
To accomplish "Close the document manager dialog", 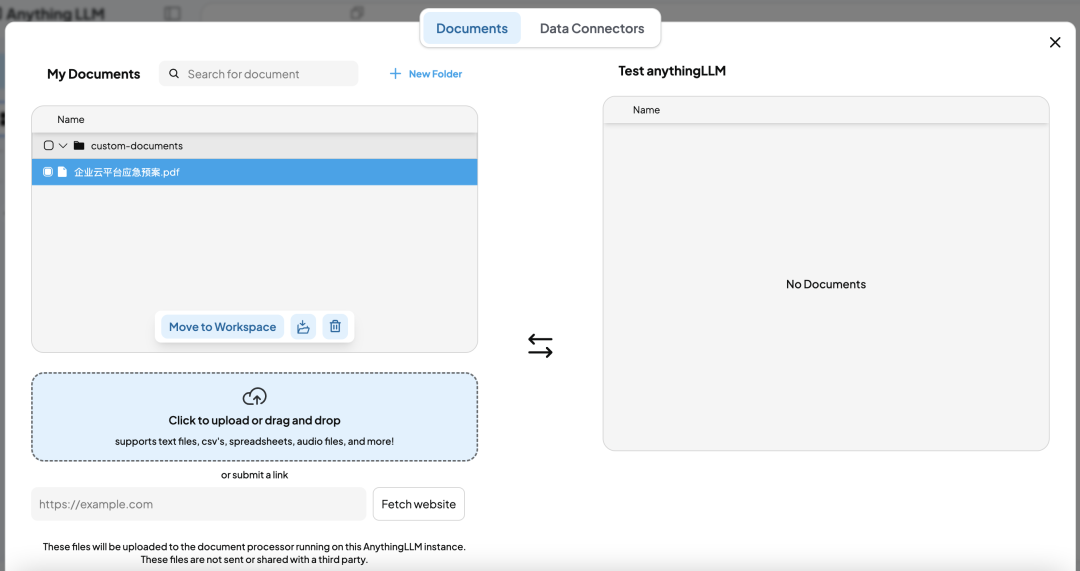I will pos(1055,43).
